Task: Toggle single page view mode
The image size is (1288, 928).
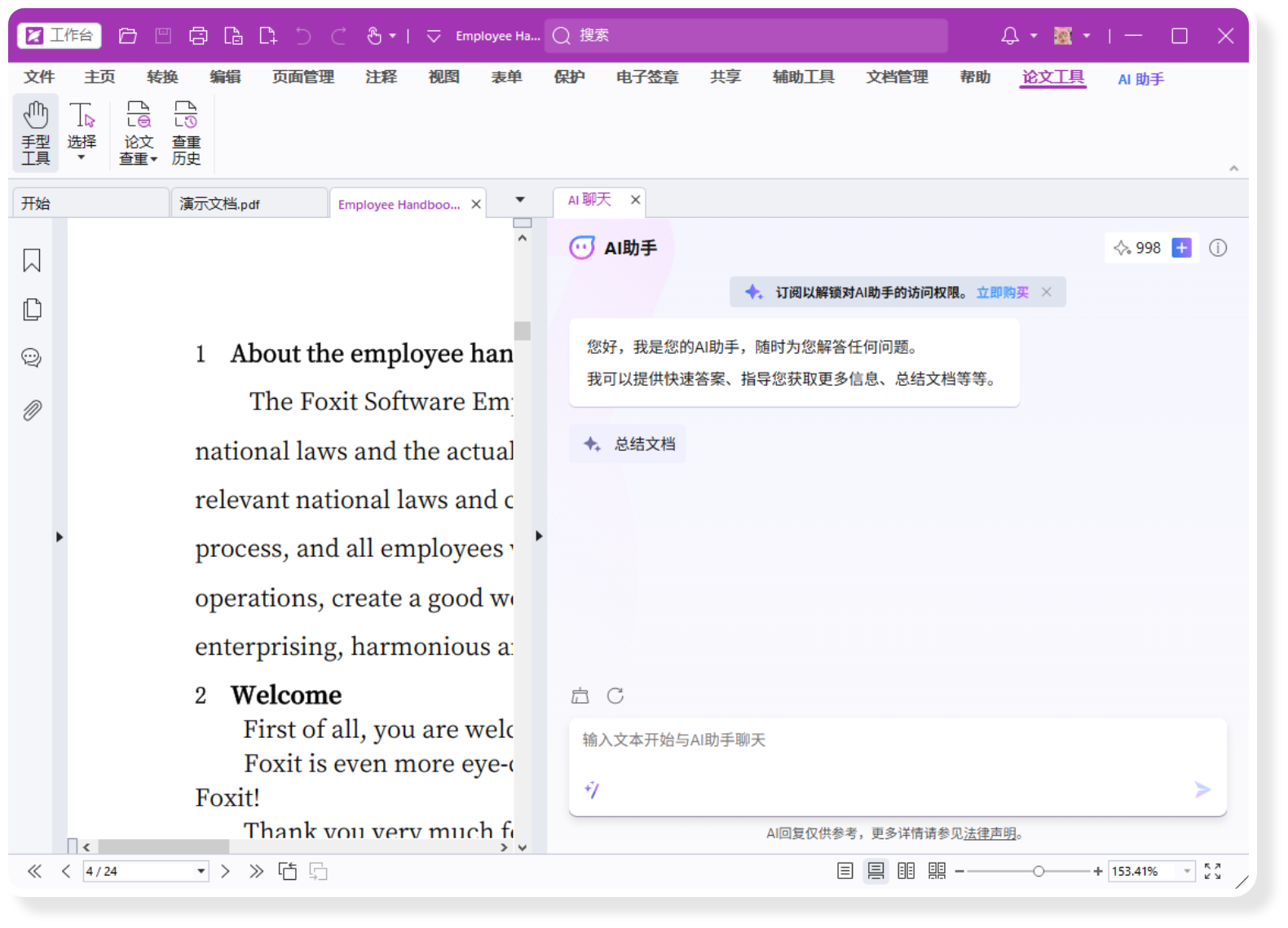Action: point(845,871)
